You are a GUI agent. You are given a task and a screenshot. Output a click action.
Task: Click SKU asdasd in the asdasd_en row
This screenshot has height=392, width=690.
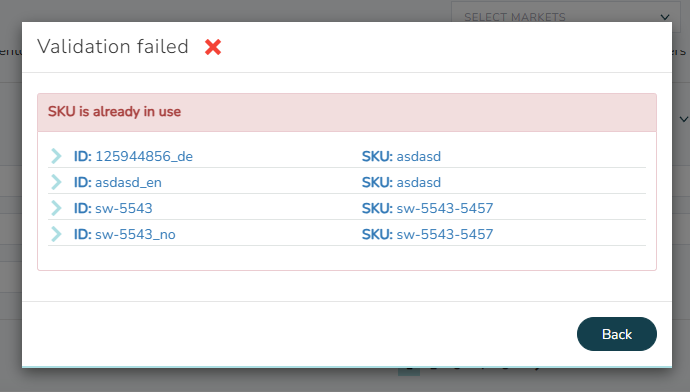point(401,182)
